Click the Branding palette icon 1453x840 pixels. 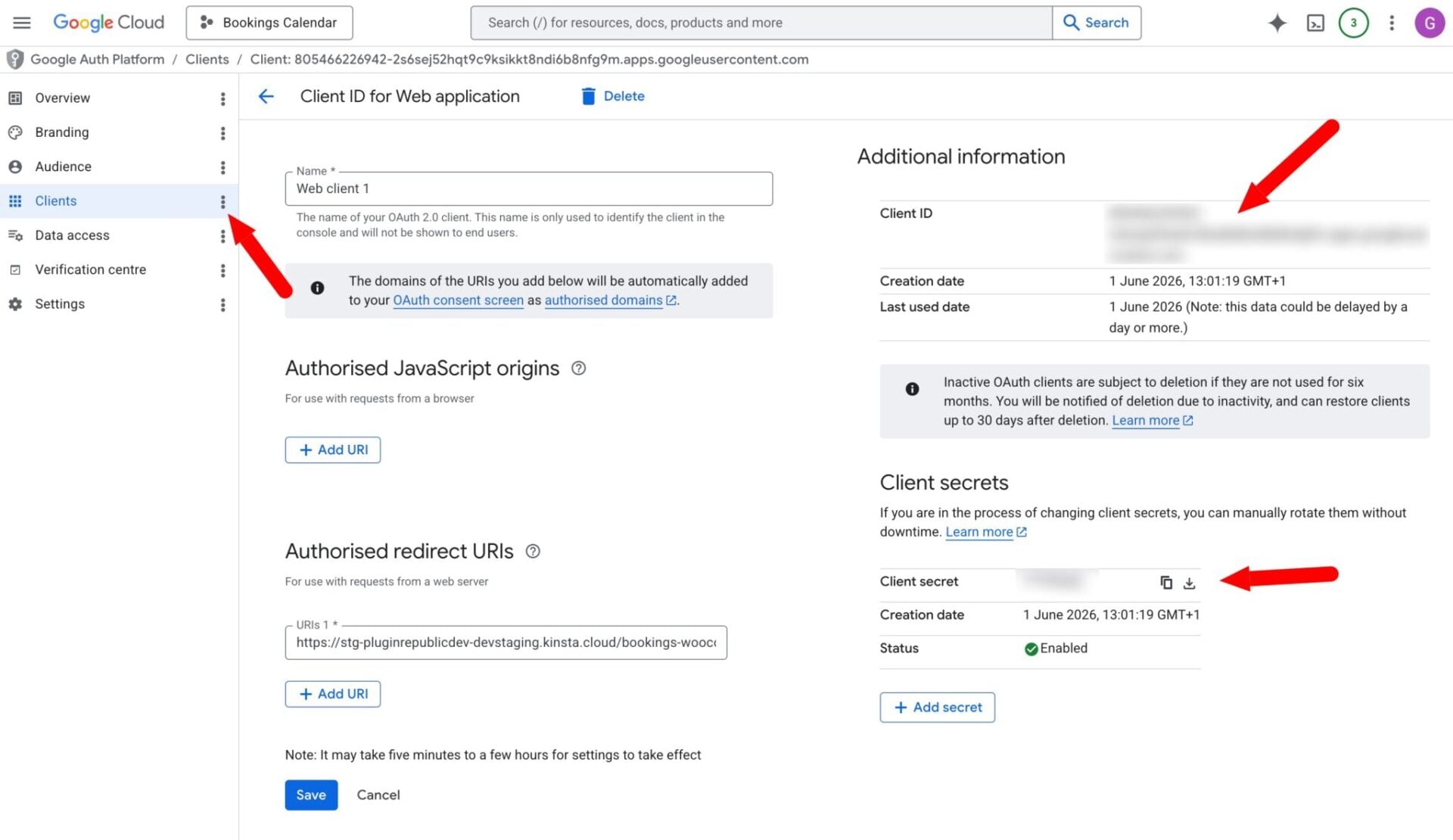(x=15, y=132)
